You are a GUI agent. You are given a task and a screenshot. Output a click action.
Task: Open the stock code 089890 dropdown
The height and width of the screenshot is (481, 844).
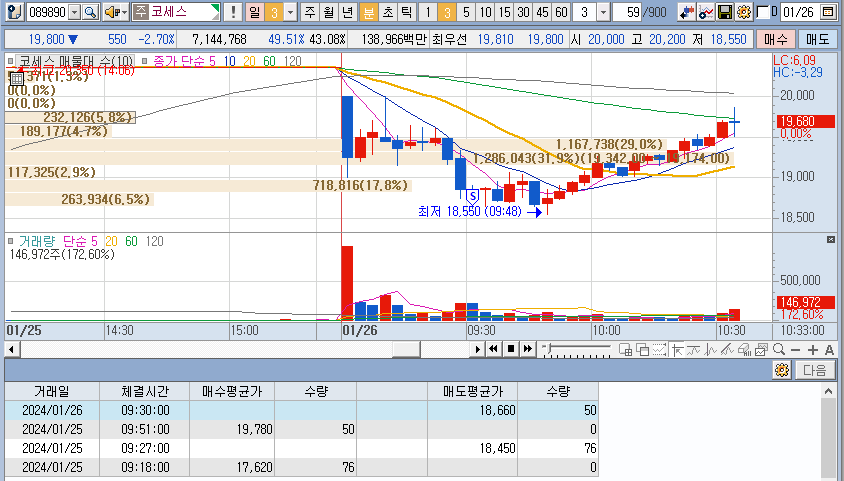click(x=75, y=12)
